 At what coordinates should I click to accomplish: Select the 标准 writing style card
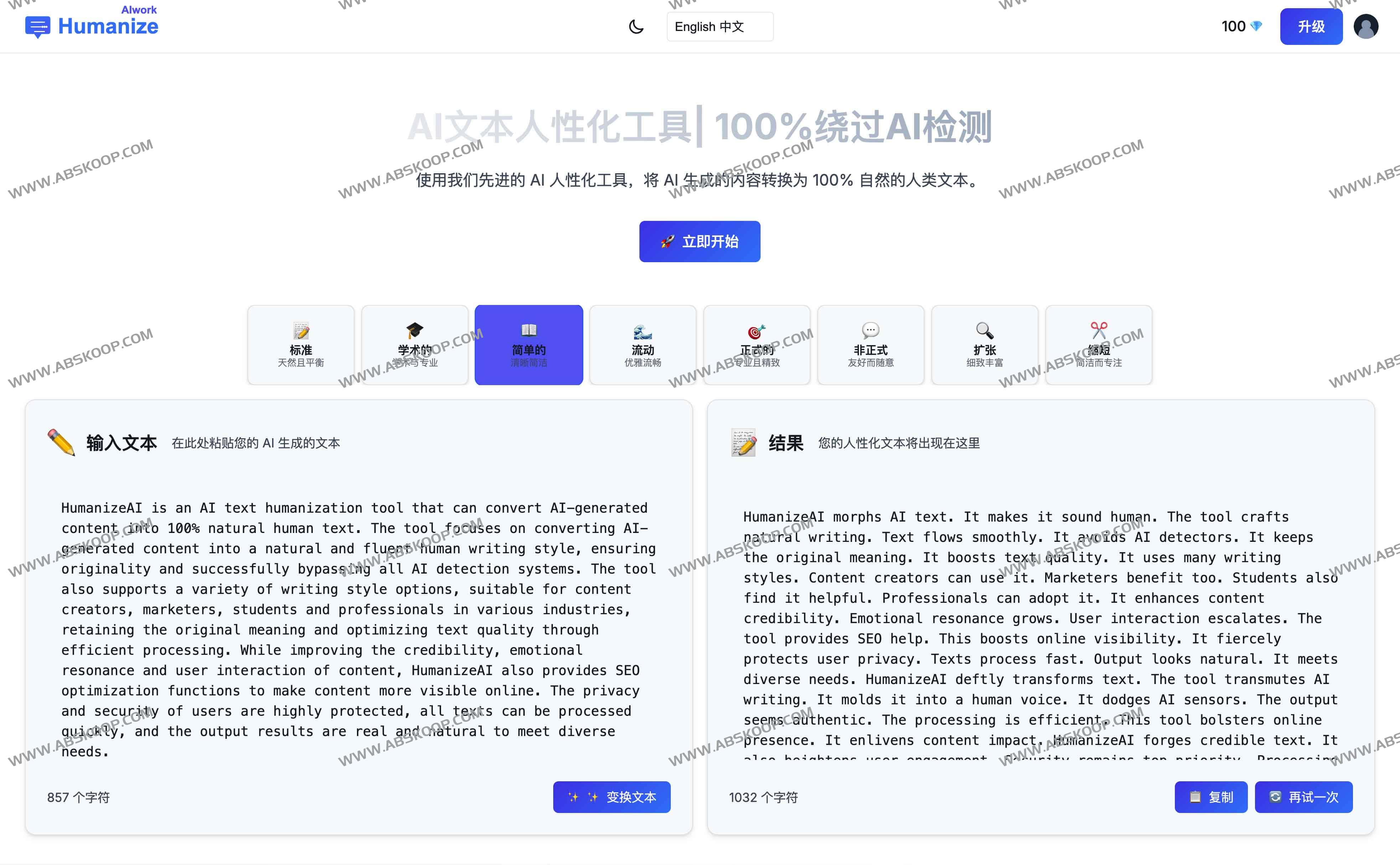300,345
